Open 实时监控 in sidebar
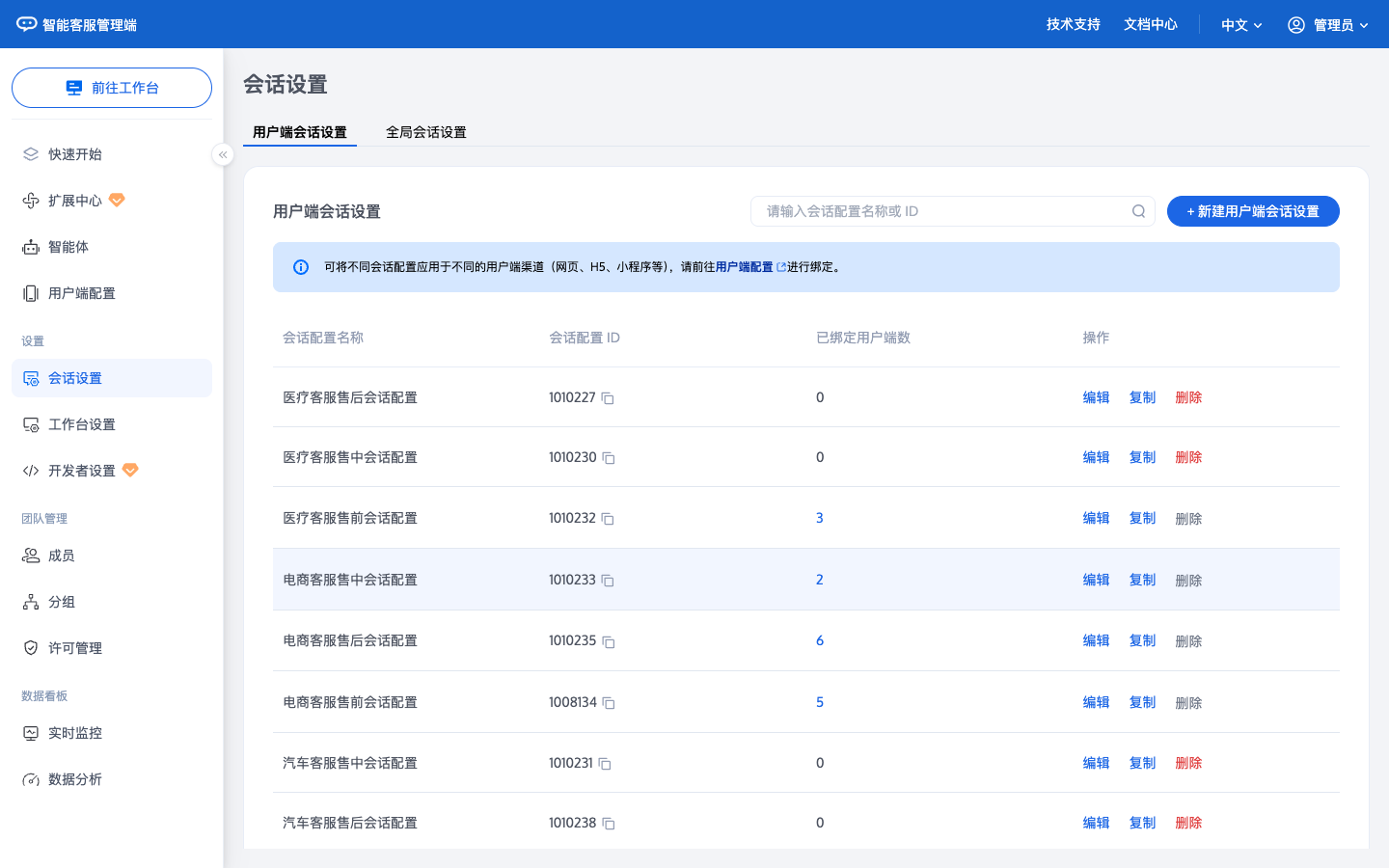Image resolution: width=1389 pixels, height=868 pixels. (112, 733)
